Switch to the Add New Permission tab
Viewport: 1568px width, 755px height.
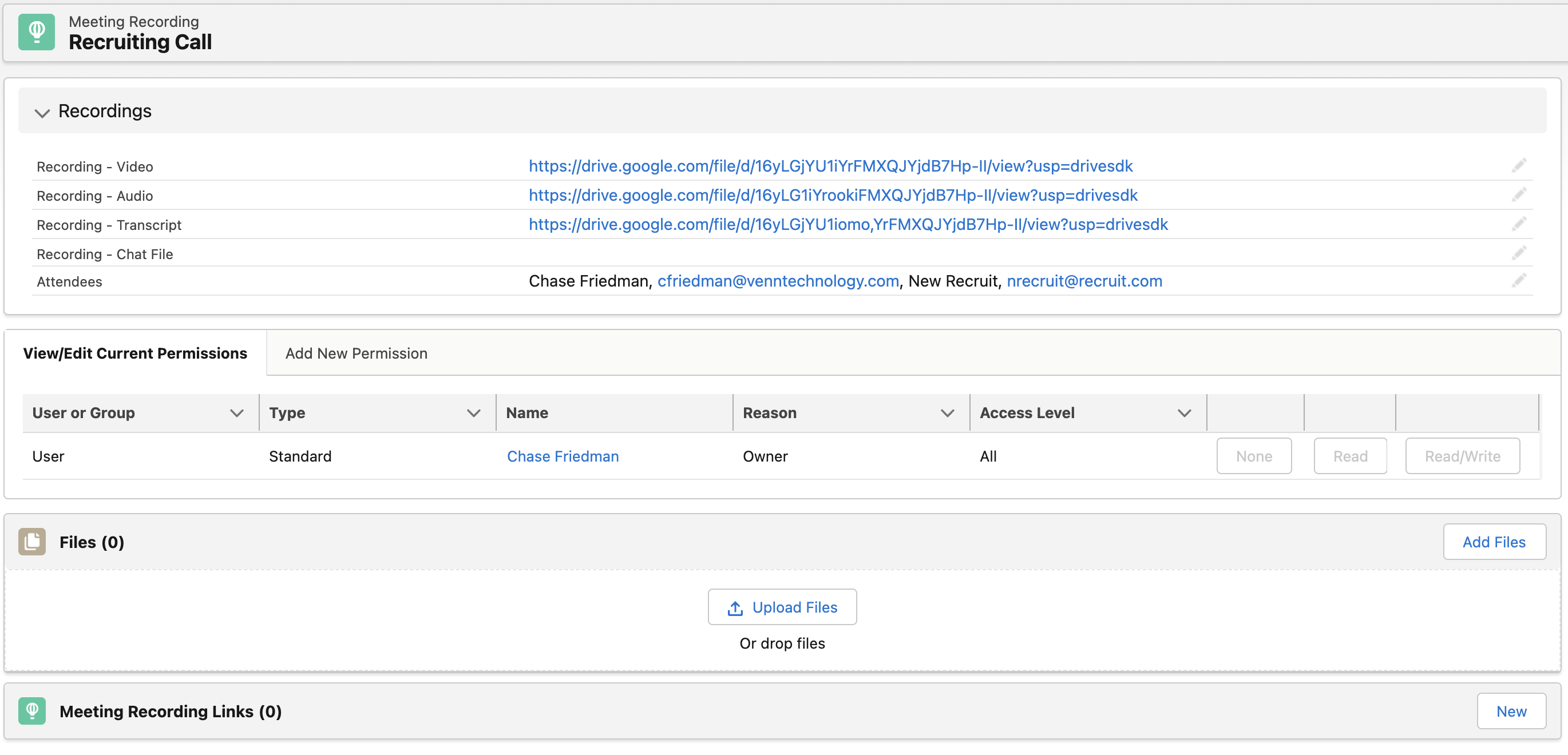coord(356,353)
